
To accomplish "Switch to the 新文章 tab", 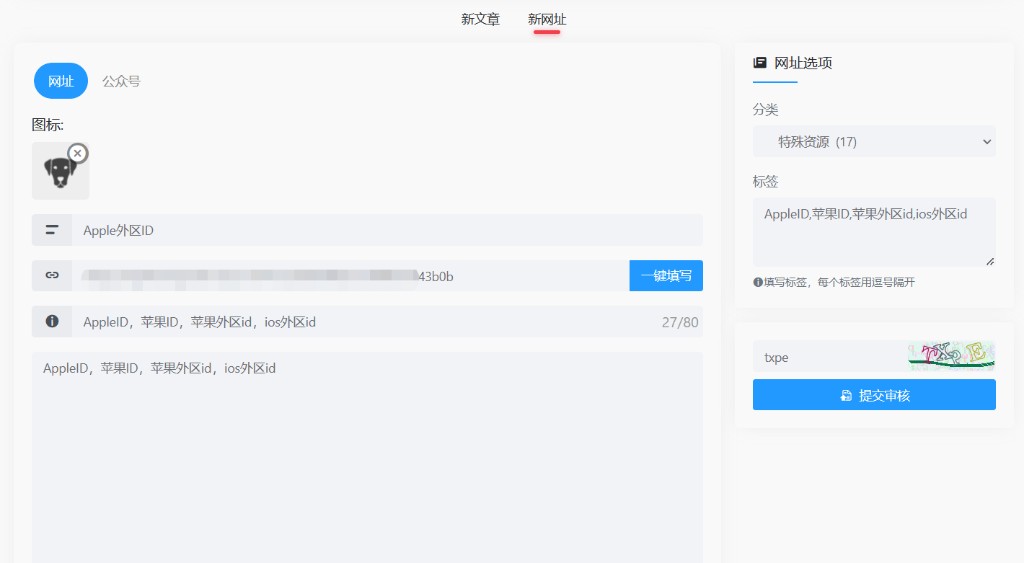I will tap(480, 20).
